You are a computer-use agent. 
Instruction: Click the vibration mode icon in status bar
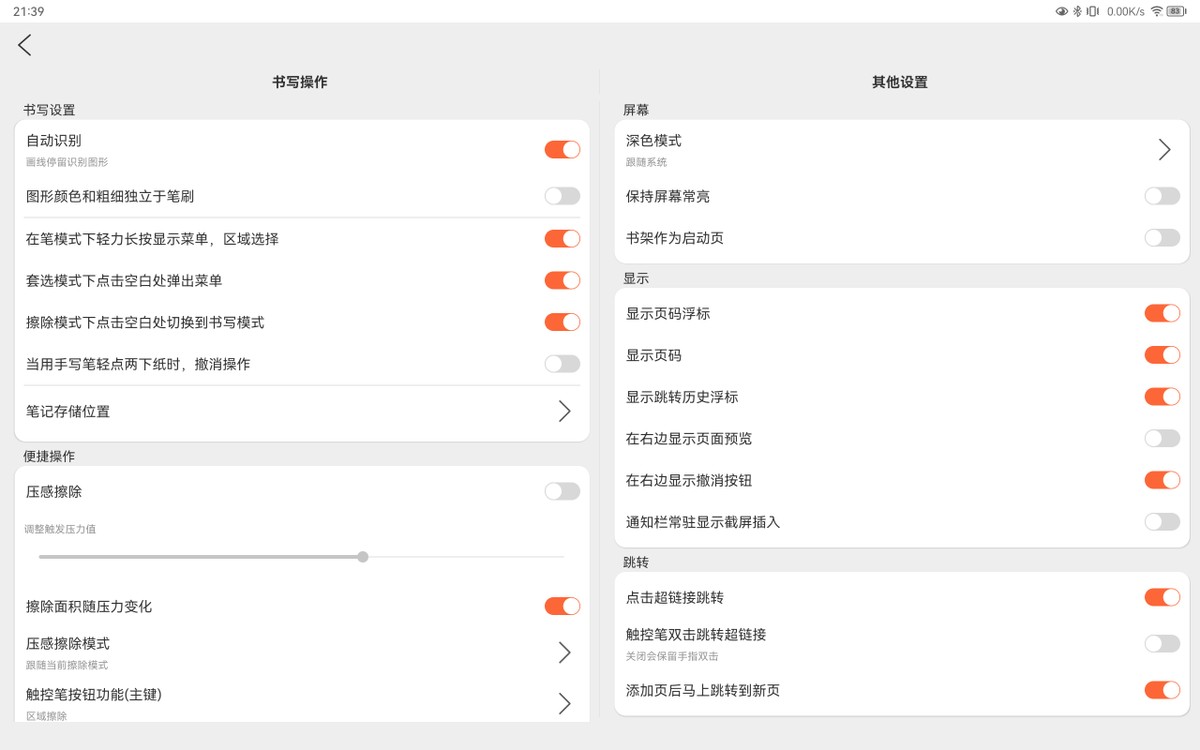(x=1093, y=11)
